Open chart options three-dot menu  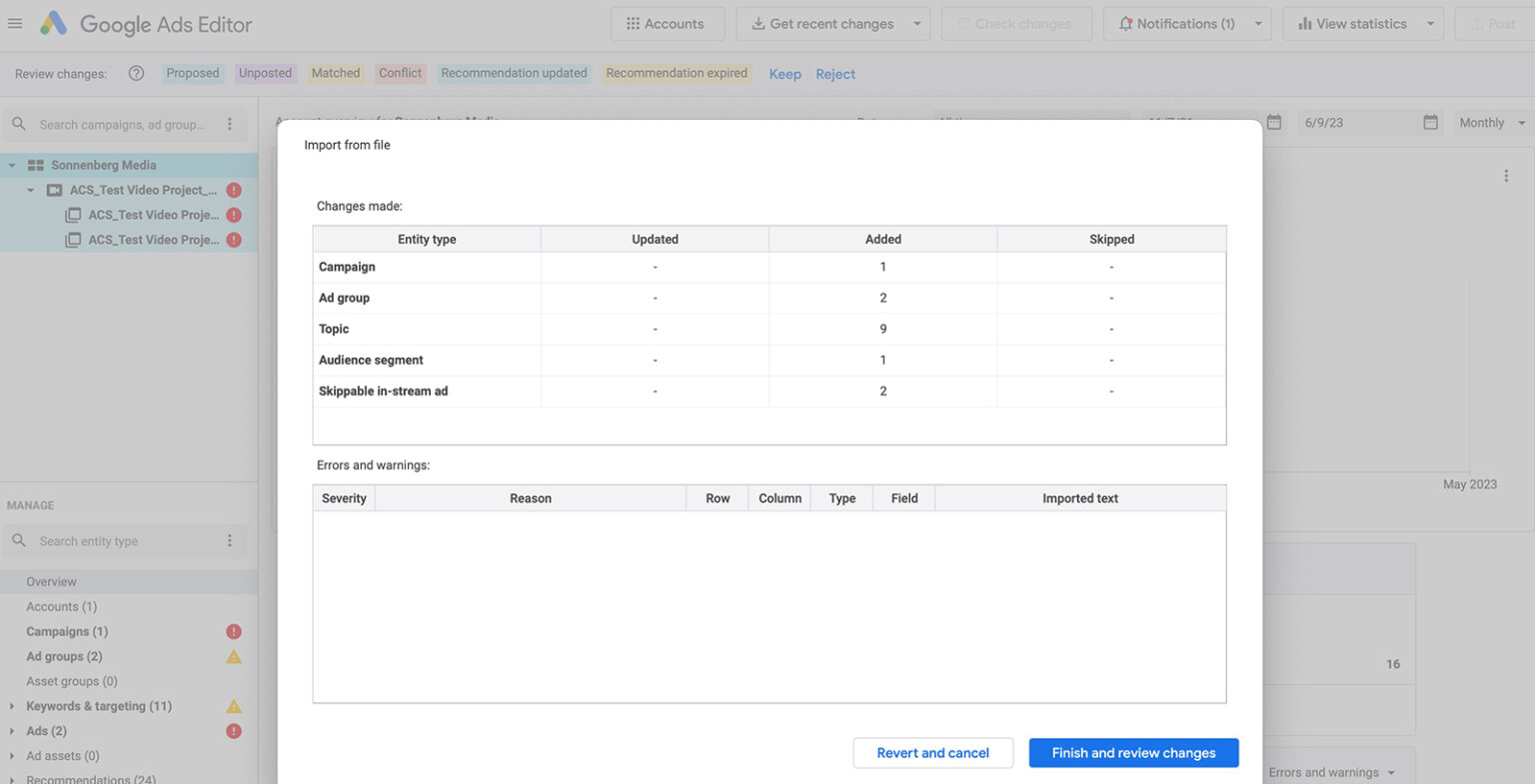[x=1506, y=176]
